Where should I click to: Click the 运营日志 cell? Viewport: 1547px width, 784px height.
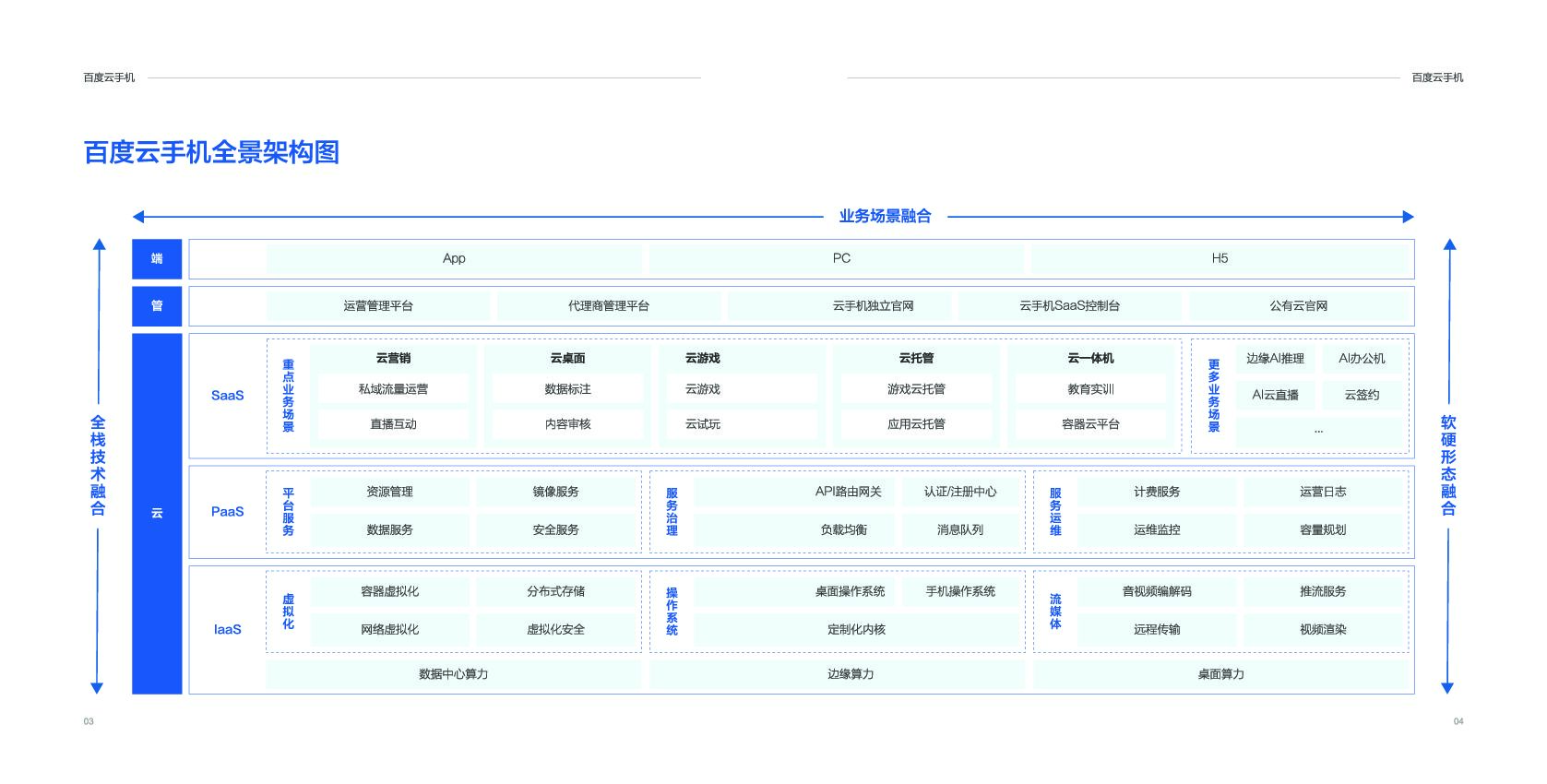pos(1323,492)
